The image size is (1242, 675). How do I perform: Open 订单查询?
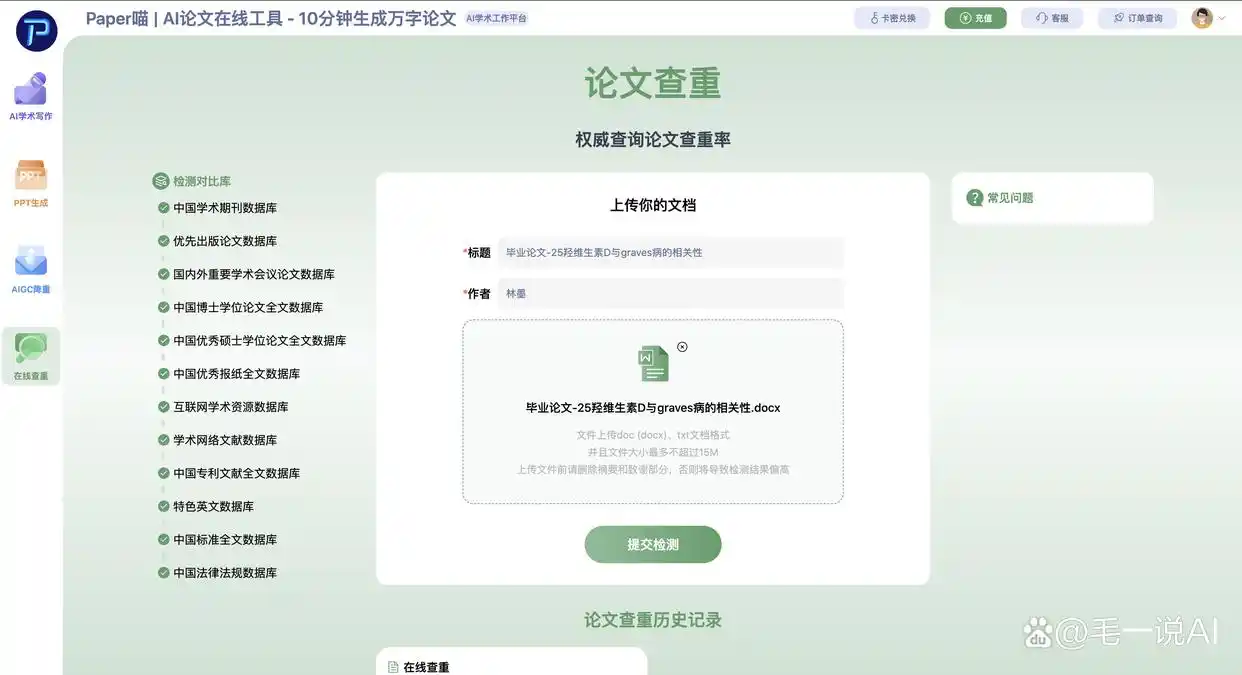[x=1137, y=17]
